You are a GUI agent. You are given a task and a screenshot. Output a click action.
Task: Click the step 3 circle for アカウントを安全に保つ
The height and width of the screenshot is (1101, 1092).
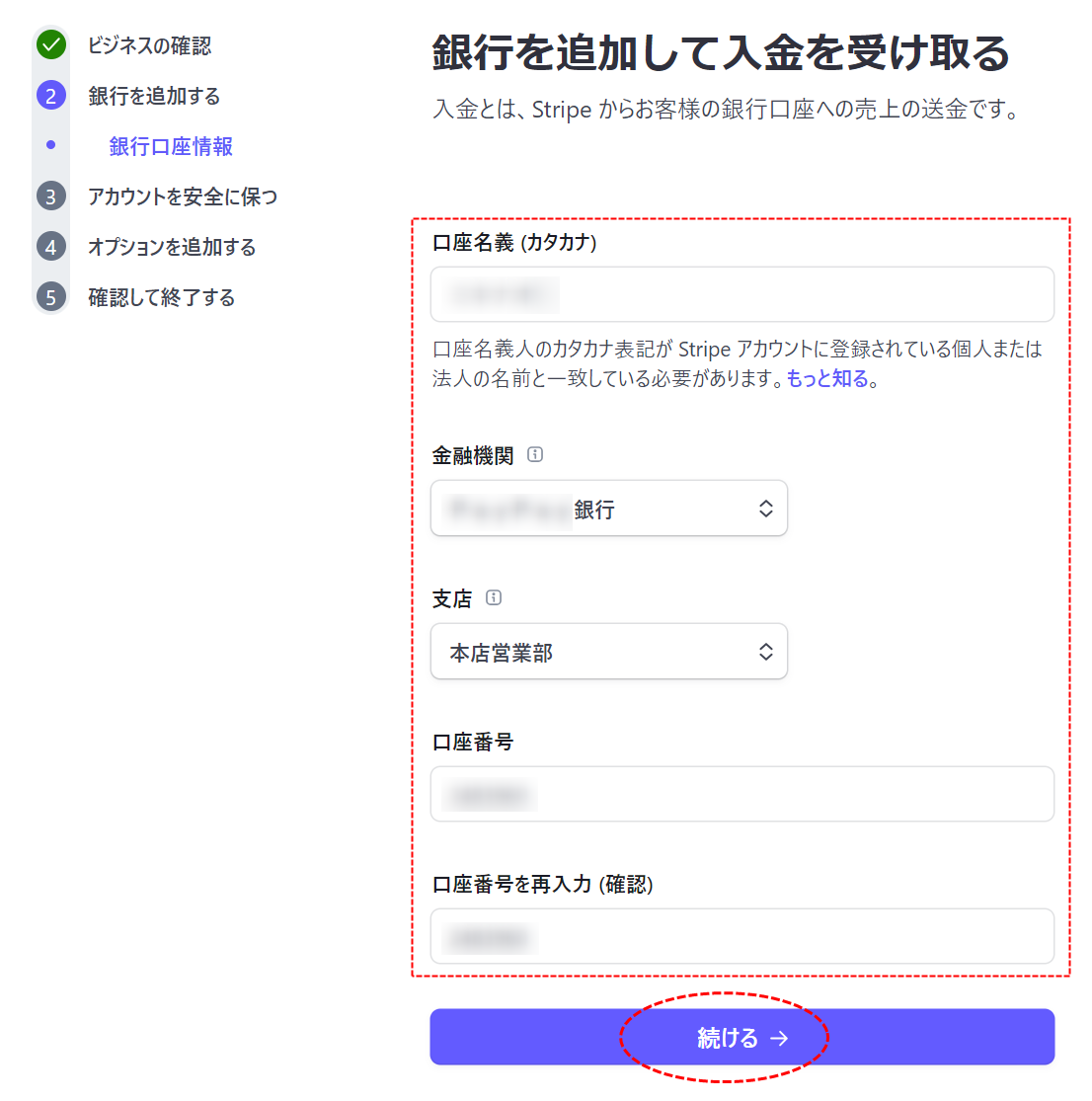coord(50,197)
